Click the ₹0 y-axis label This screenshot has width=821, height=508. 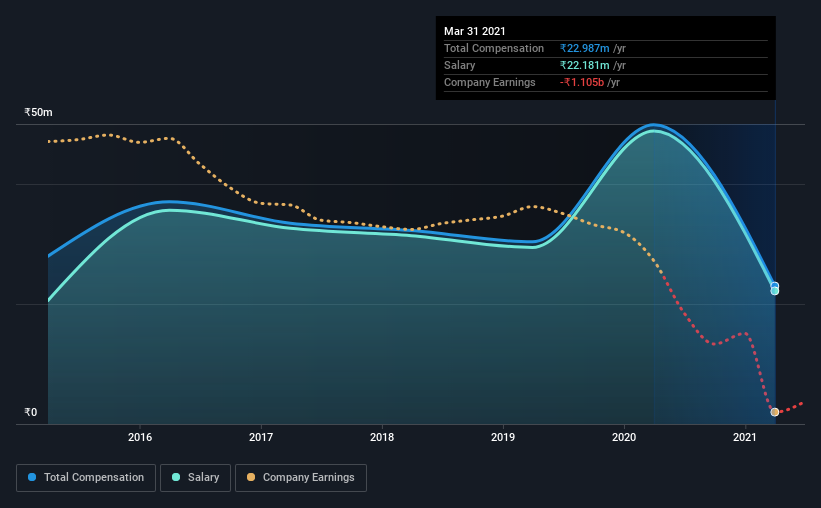tap(31, 412)
